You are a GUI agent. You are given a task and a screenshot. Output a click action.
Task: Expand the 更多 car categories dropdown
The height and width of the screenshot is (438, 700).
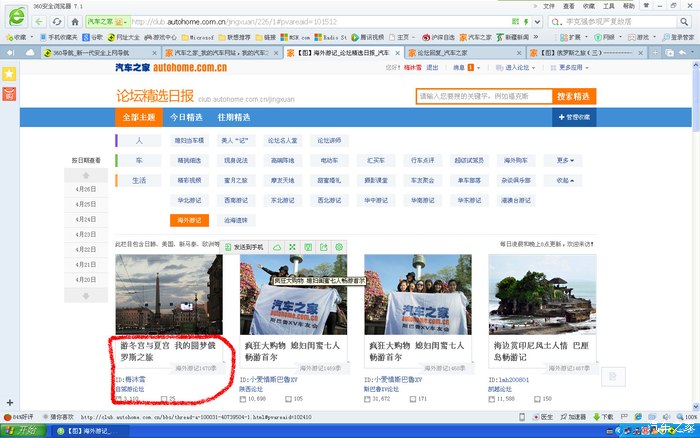coord(567,160)
